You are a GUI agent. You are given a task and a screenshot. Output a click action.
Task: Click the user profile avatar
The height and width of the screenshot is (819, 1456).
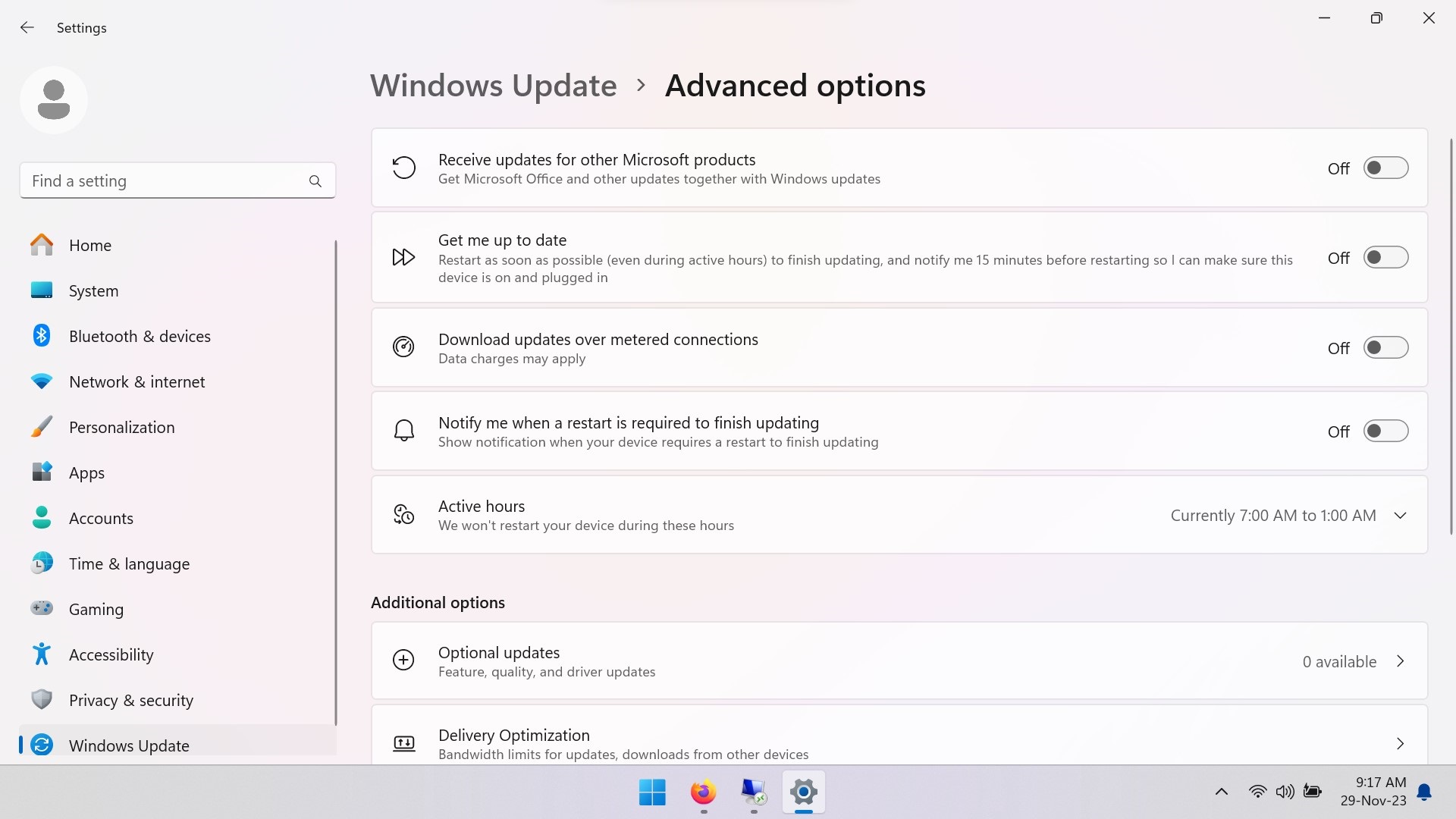coord(54,100)
